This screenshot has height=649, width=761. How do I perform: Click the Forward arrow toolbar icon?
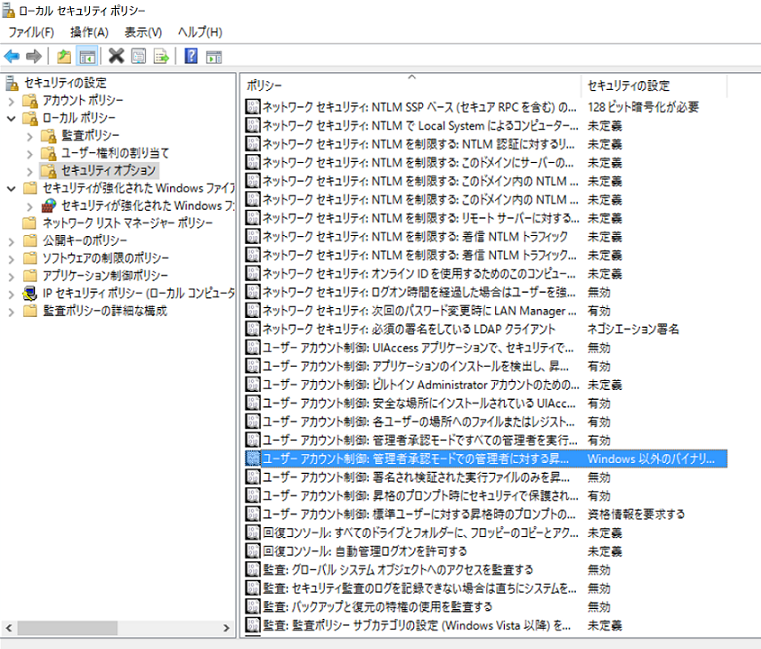(x=33, y=56)
